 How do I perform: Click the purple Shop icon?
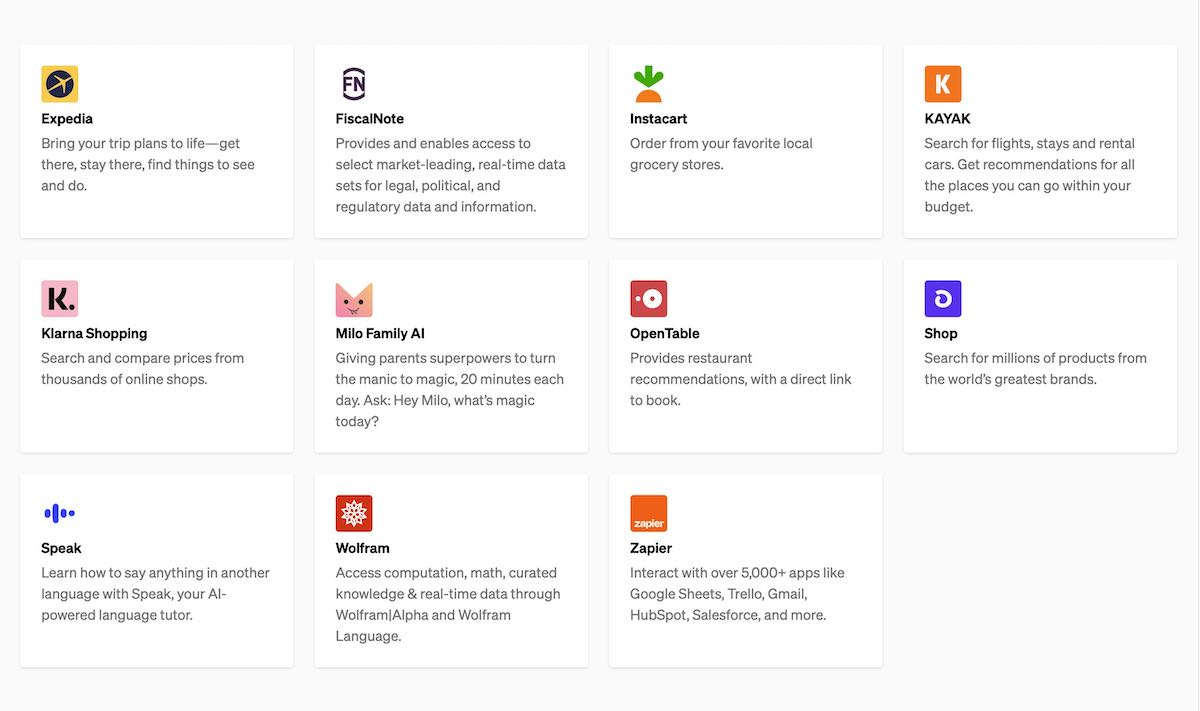(x=942, y=299)
